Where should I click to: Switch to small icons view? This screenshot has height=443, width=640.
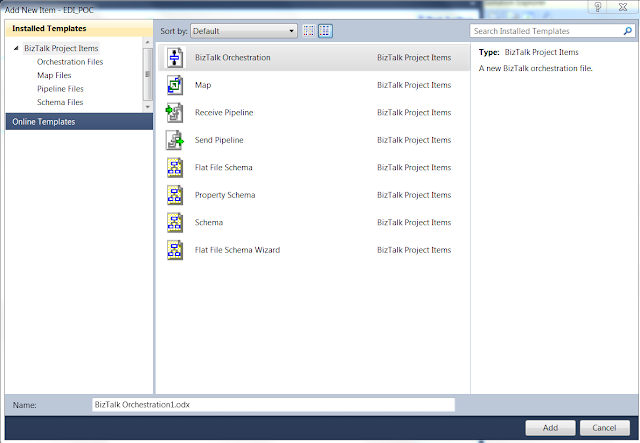(309, 31)
